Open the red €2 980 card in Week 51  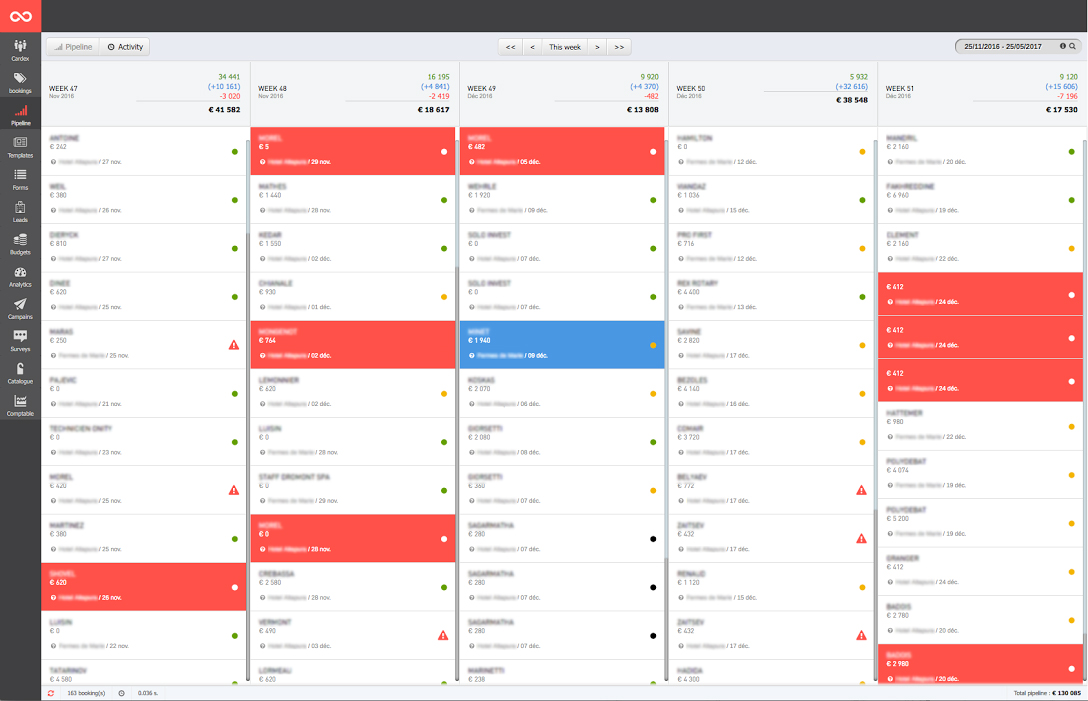pyautogui.click(x=980, y=664)
